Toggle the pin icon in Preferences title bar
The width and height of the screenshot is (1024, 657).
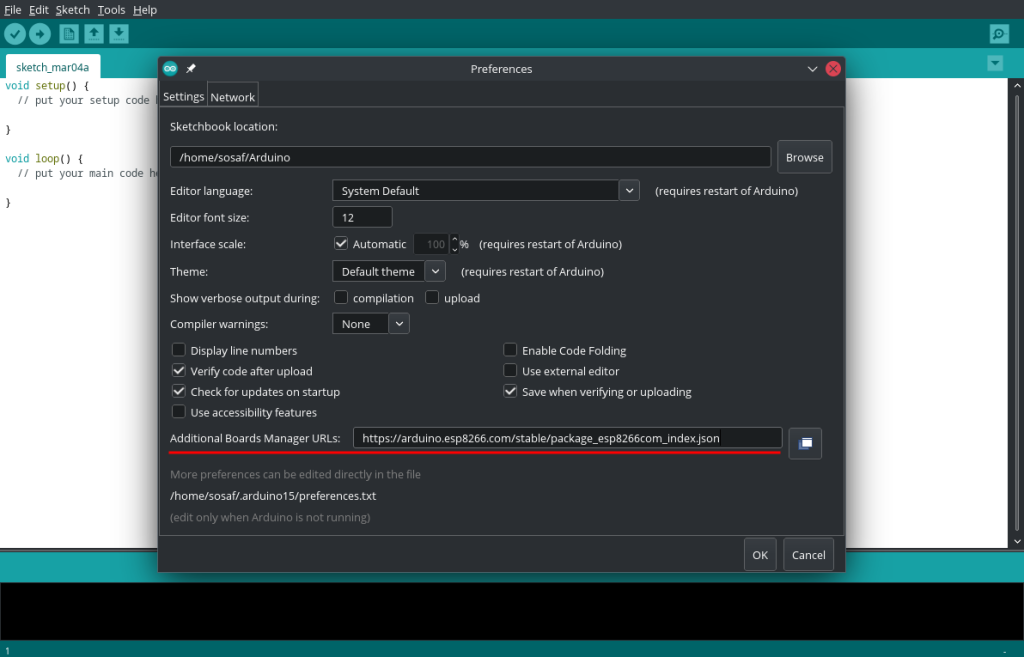[191, 69]
